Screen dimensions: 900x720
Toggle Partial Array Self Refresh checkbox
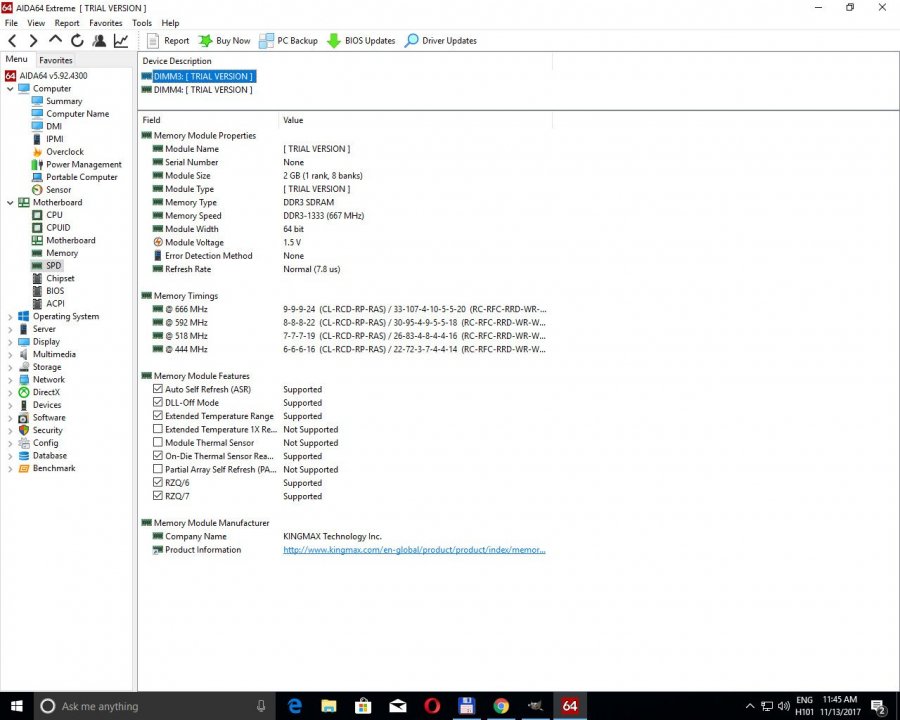pyautogui.click(x=158, y=469)
